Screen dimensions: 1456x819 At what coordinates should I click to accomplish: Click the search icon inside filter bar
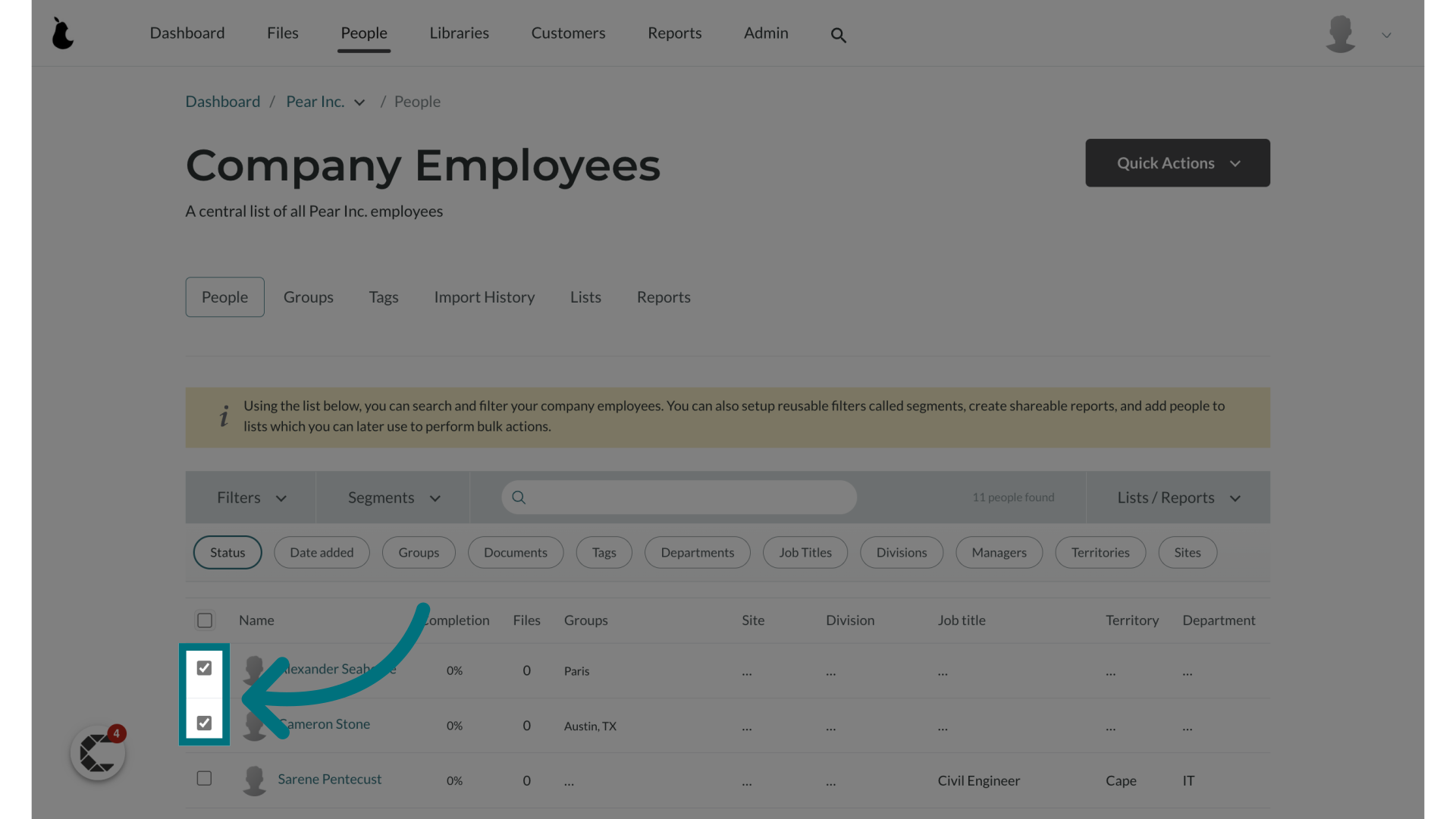(518, 497)
